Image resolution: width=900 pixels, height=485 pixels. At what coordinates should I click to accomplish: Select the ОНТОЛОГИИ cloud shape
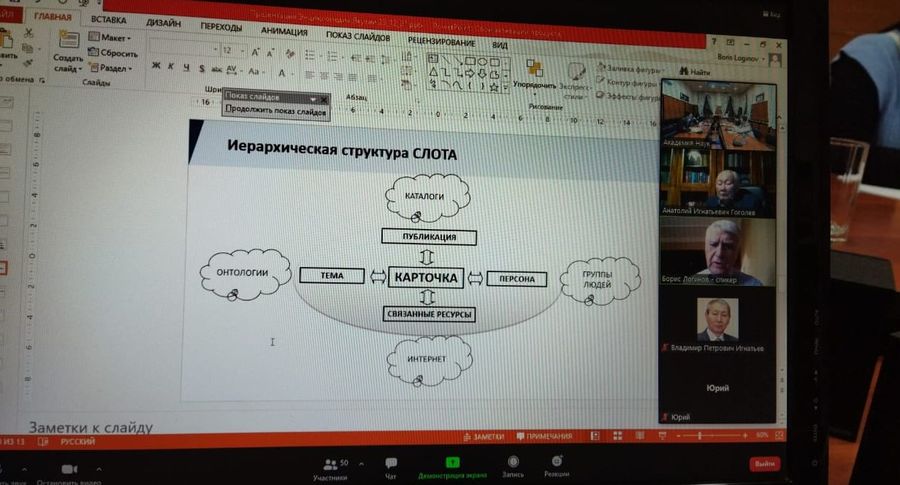[244, 274]
